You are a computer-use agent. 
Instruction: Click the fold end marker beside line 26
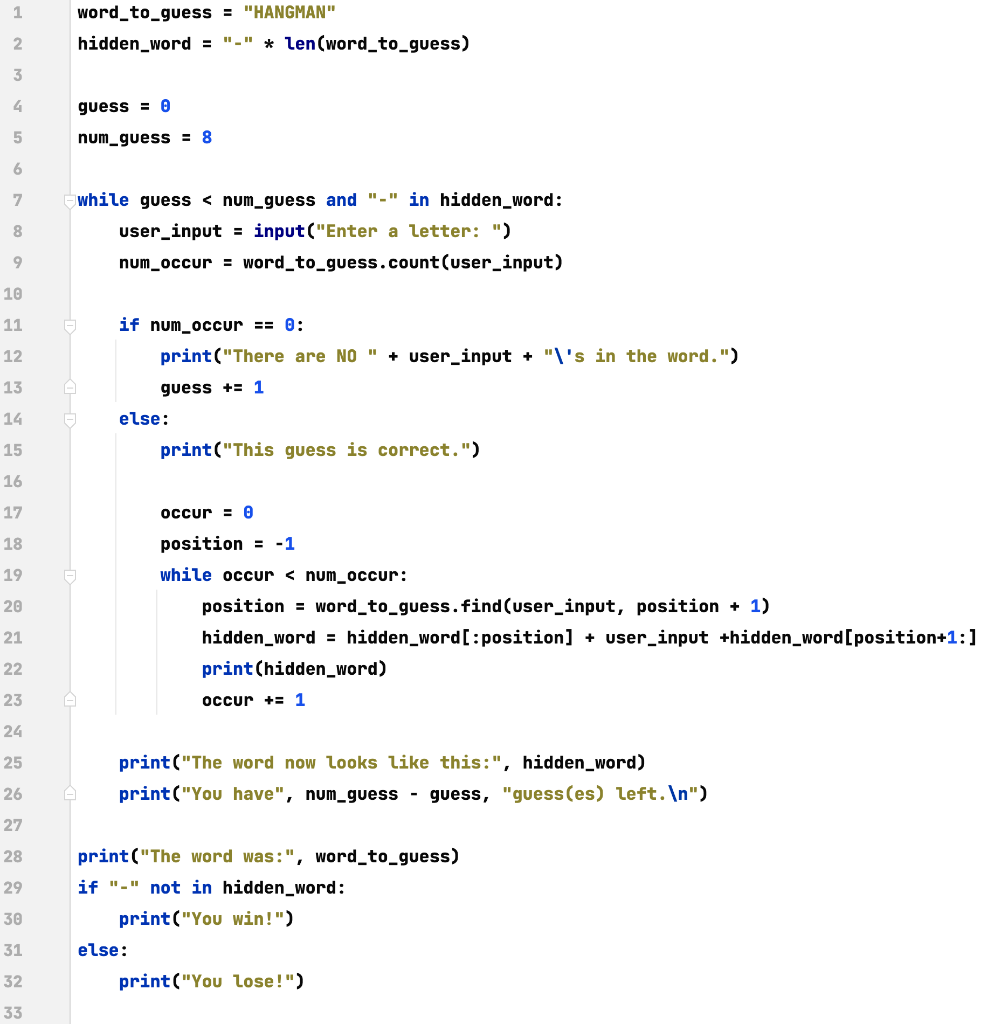(69, 793)
